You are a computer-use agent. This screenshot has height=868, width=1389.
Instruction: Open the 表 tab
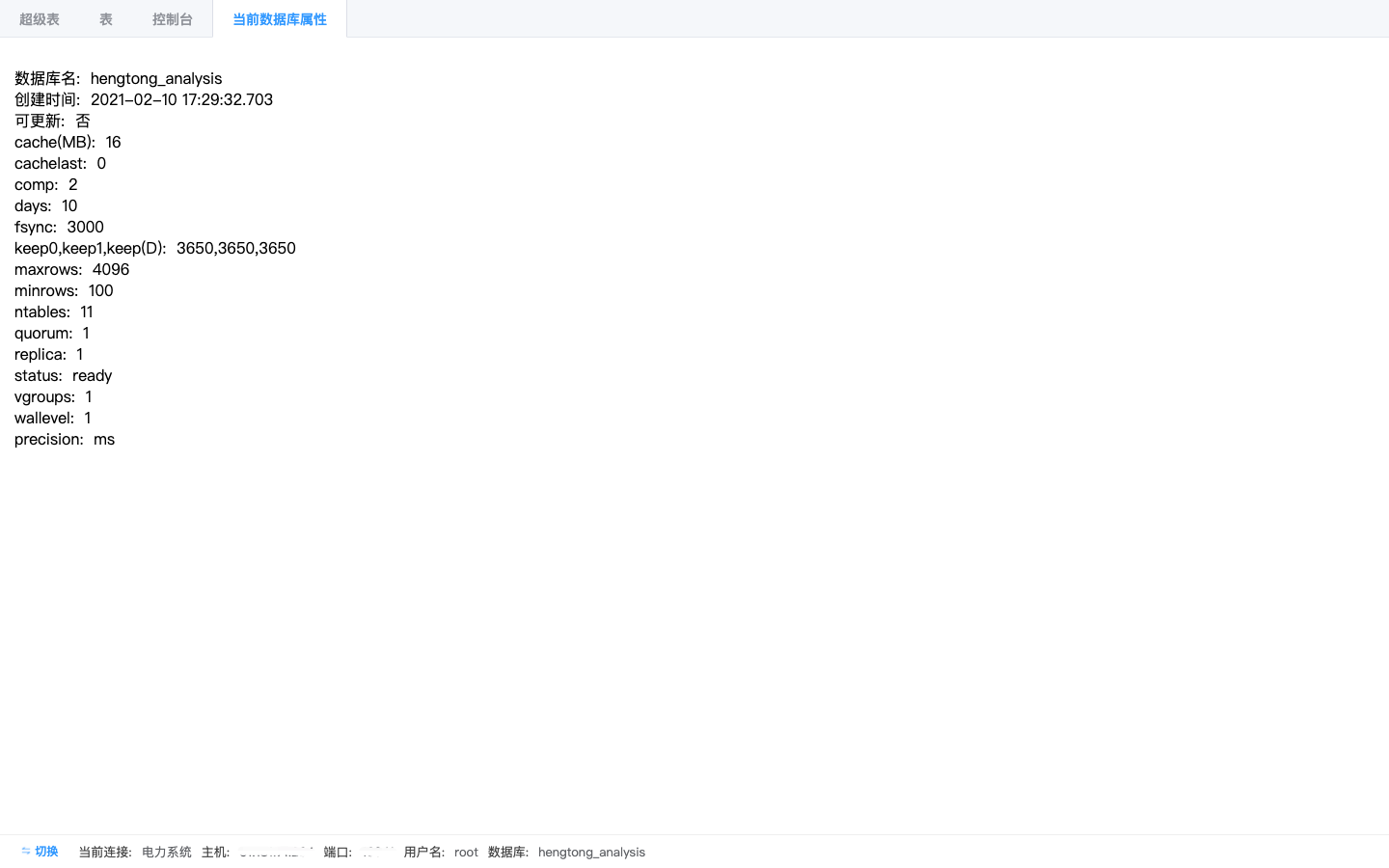106,19
